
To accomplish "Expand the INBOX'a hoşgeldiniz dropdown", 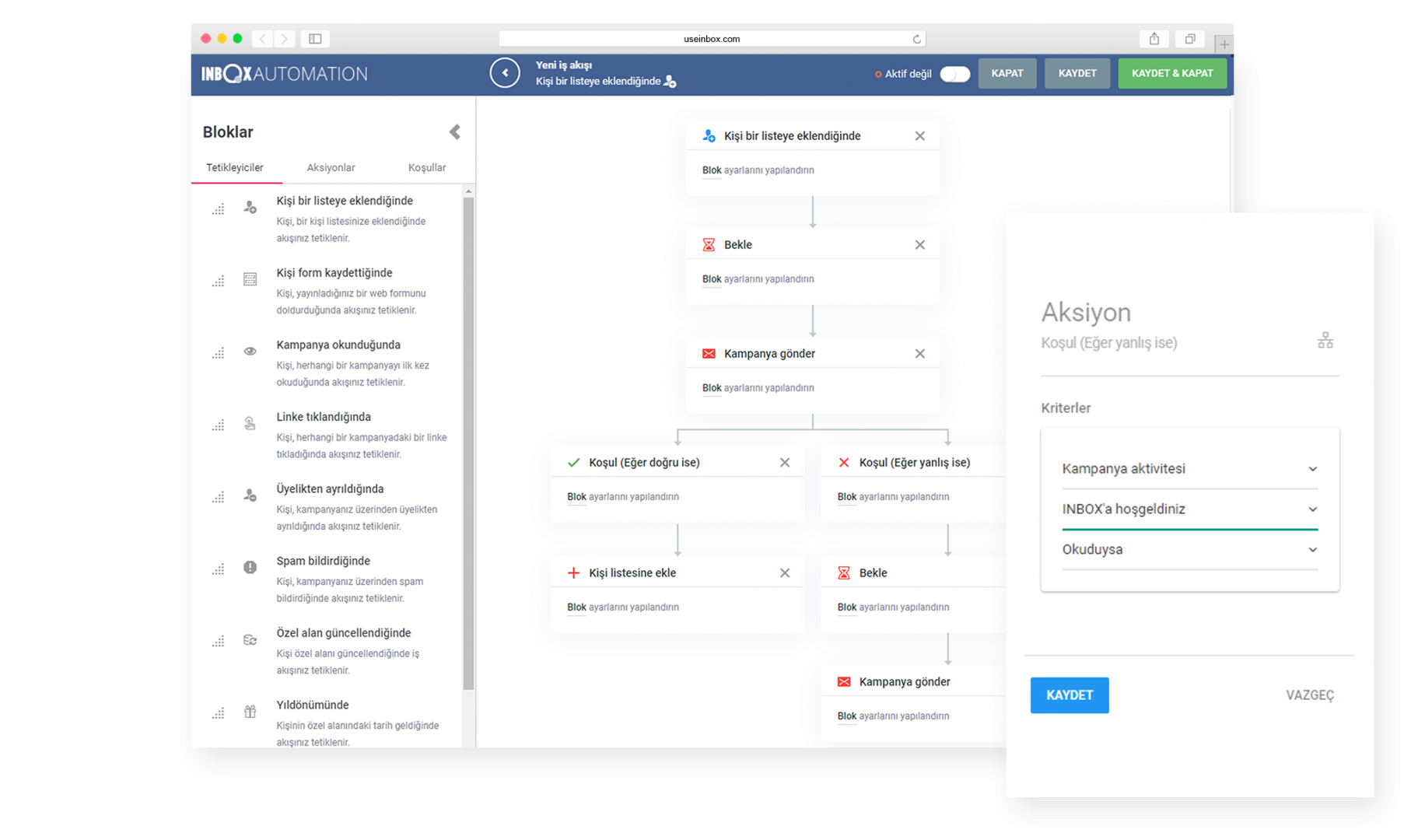I will pyautogui.click(x=1189, y=509).
